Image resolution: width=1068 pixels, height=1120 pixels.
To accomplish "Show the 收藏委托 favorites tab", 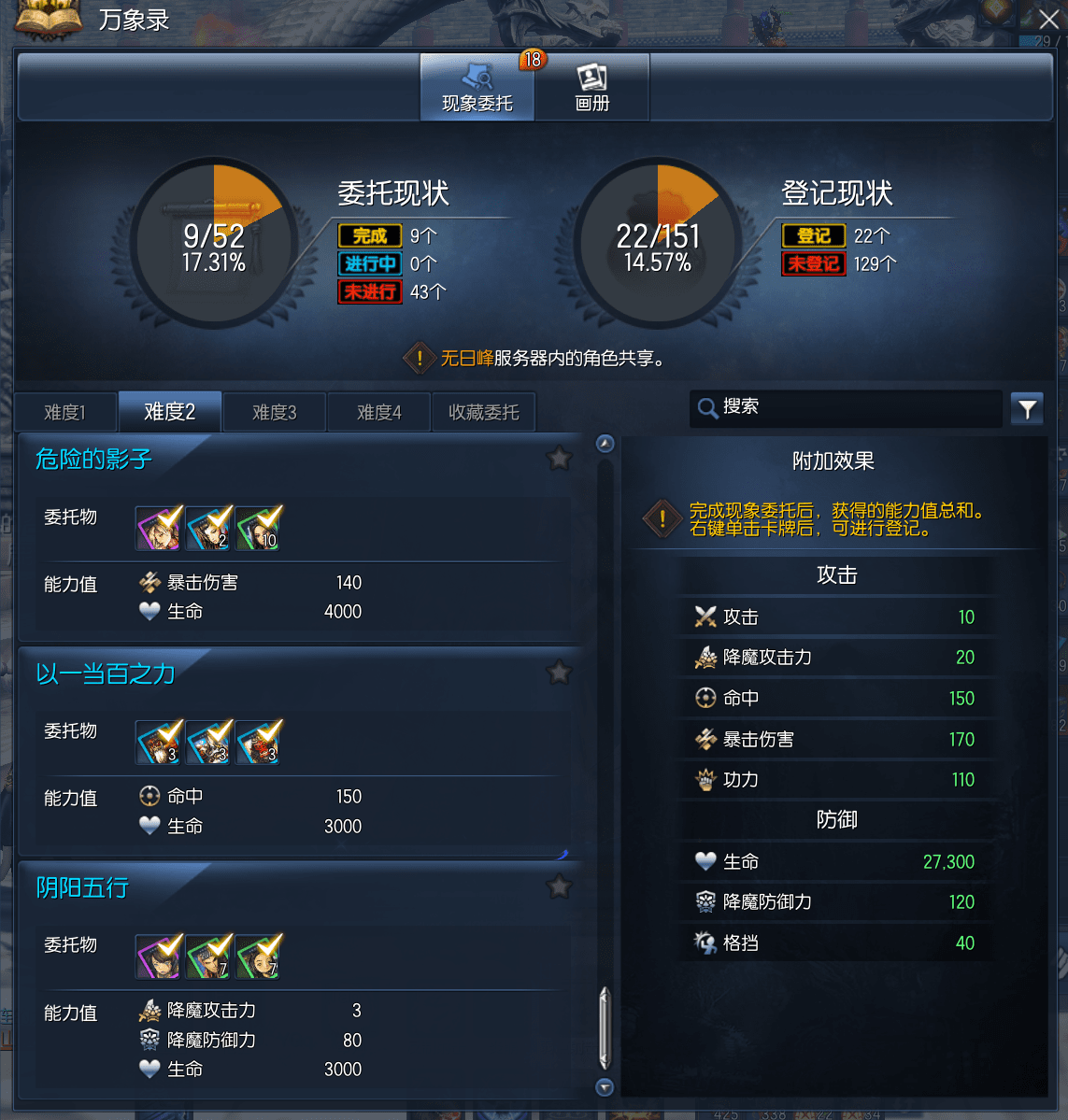I will click(x=484, y=412).
